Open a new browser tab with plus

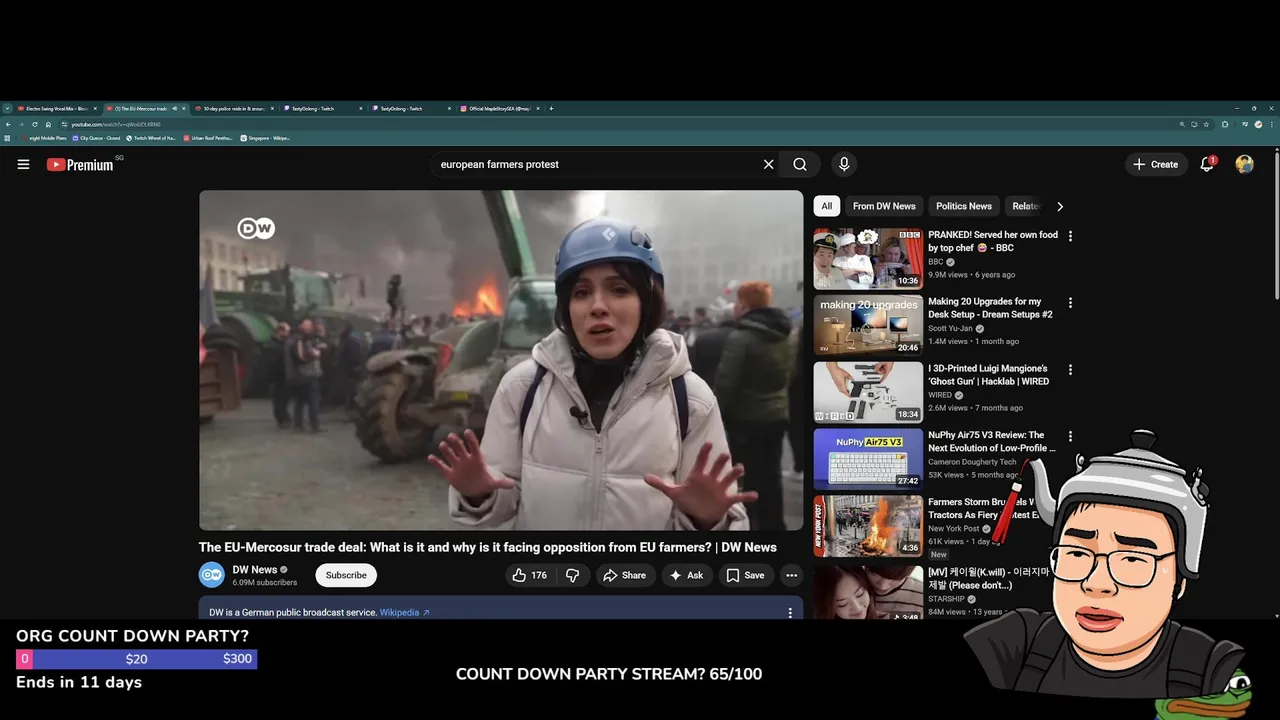click(551, 108)
